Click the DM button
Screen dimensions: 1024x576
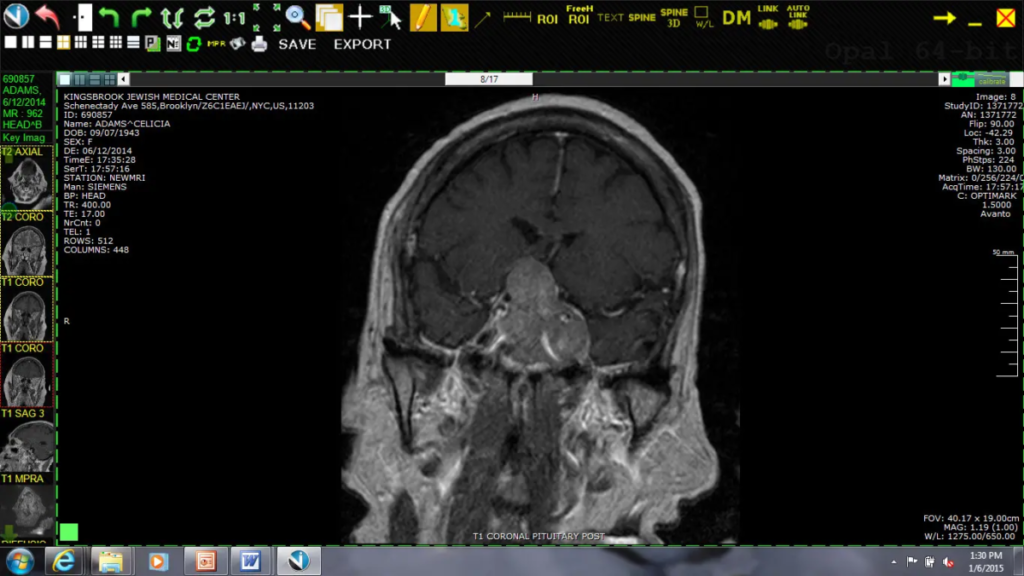[736, 18]
